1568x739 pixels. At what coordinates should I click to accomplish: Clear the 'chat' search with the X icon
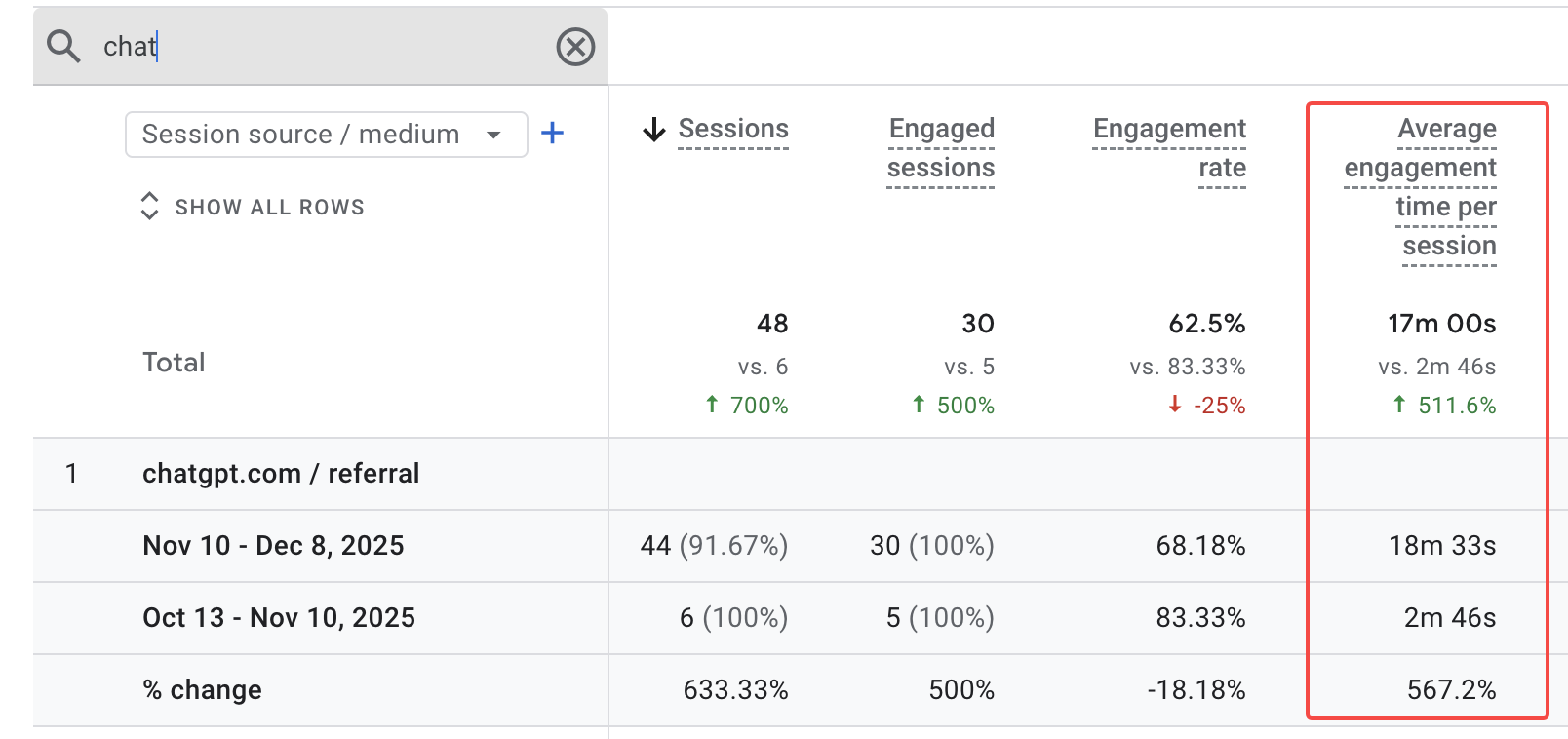575,46
